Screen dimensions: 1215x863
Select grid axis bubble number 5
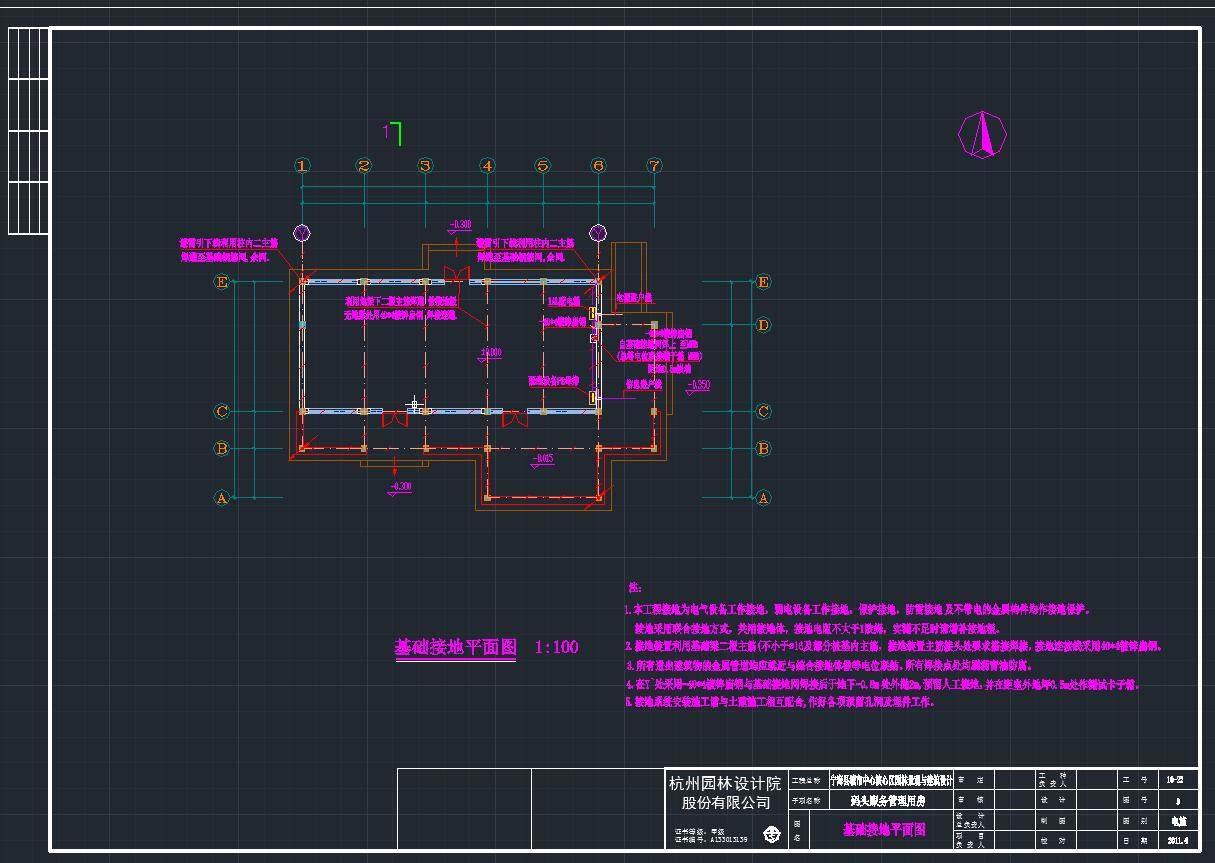click(542, 166)
